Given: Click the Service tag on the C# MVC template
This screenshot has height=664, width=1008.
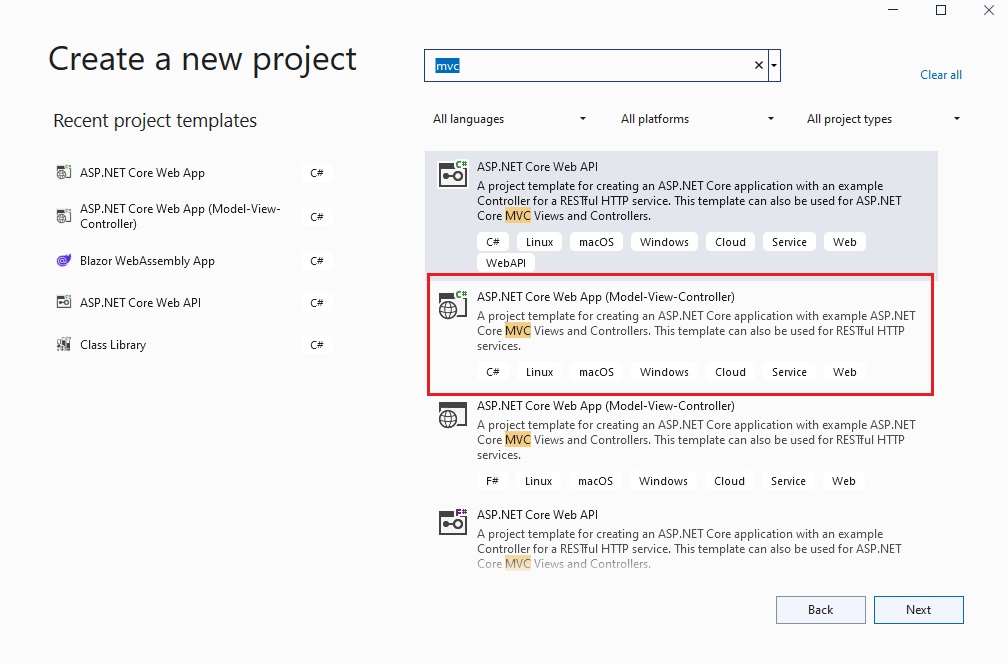Looking at the screenshot, I should pos(789,372).
